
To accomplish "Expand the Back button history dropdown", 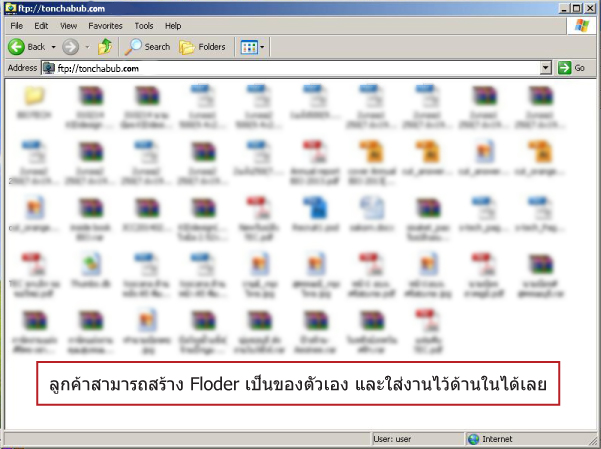I will [x=52, y=47].
